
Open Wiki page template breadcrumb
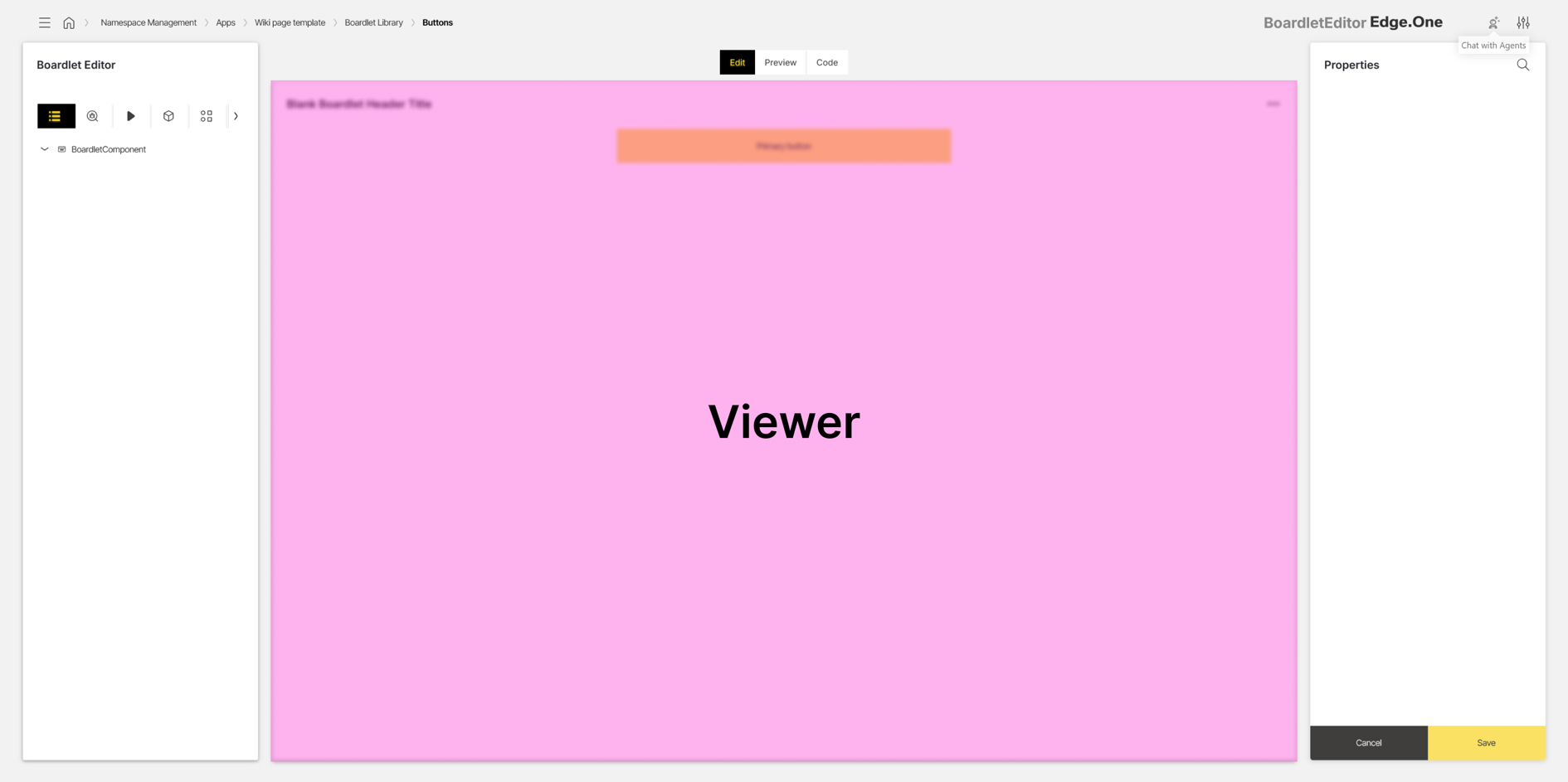click(290, 23)
